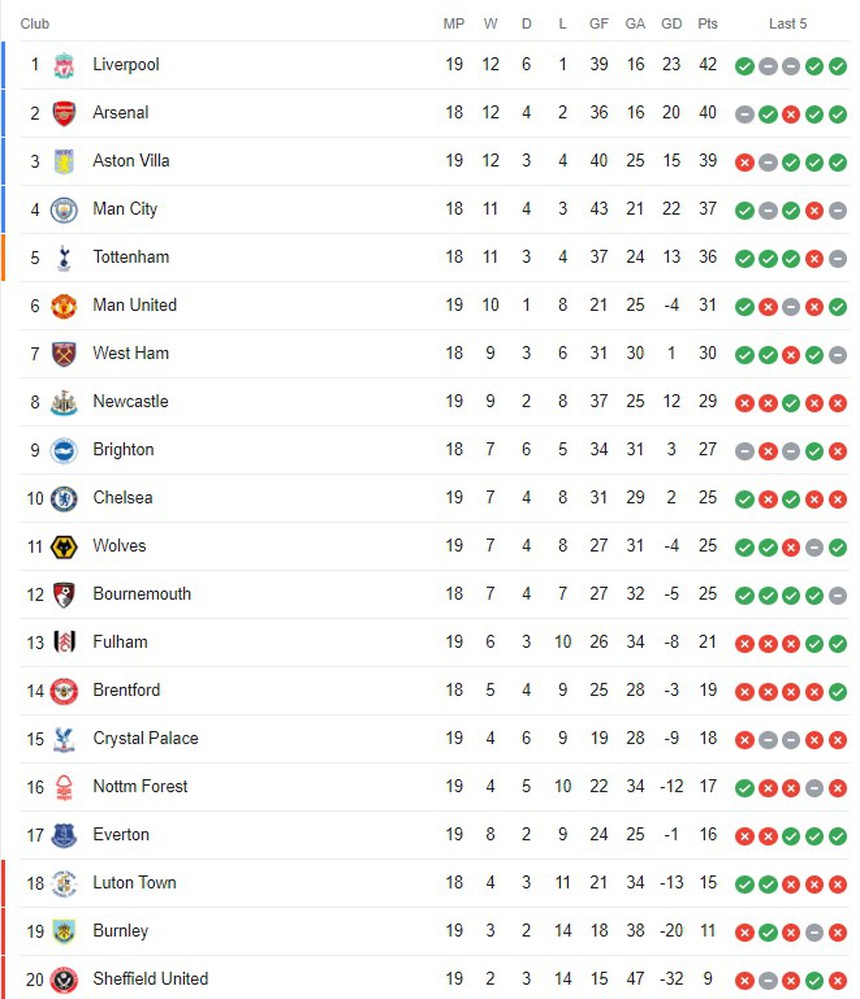Click Everton's row in the table
Image resolution: width=860 pixels, height=999 pixels.
[x=400, y=835]
